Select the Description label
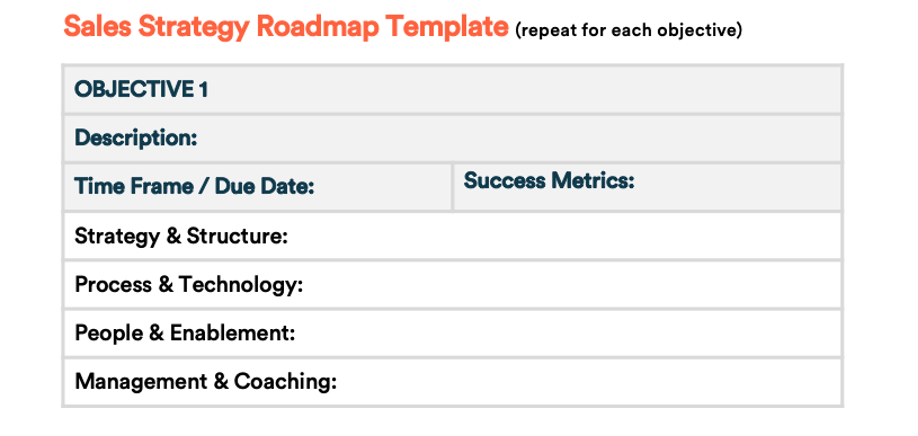This screenshot has height=436, width=918. 136,138
